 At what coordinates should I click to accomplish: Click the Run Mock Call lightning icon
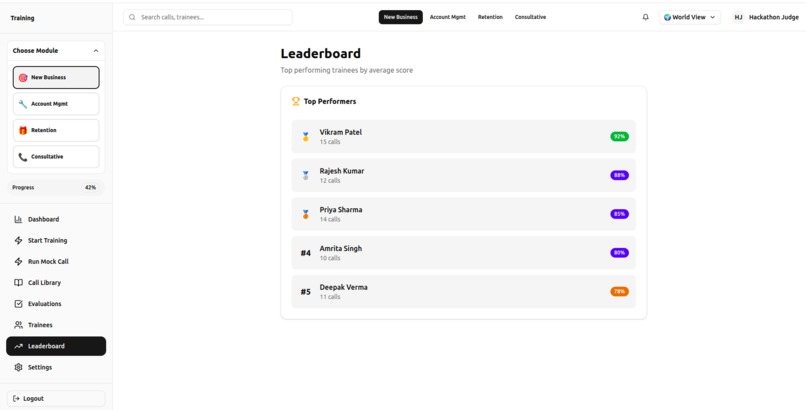(x=18, y=262)
